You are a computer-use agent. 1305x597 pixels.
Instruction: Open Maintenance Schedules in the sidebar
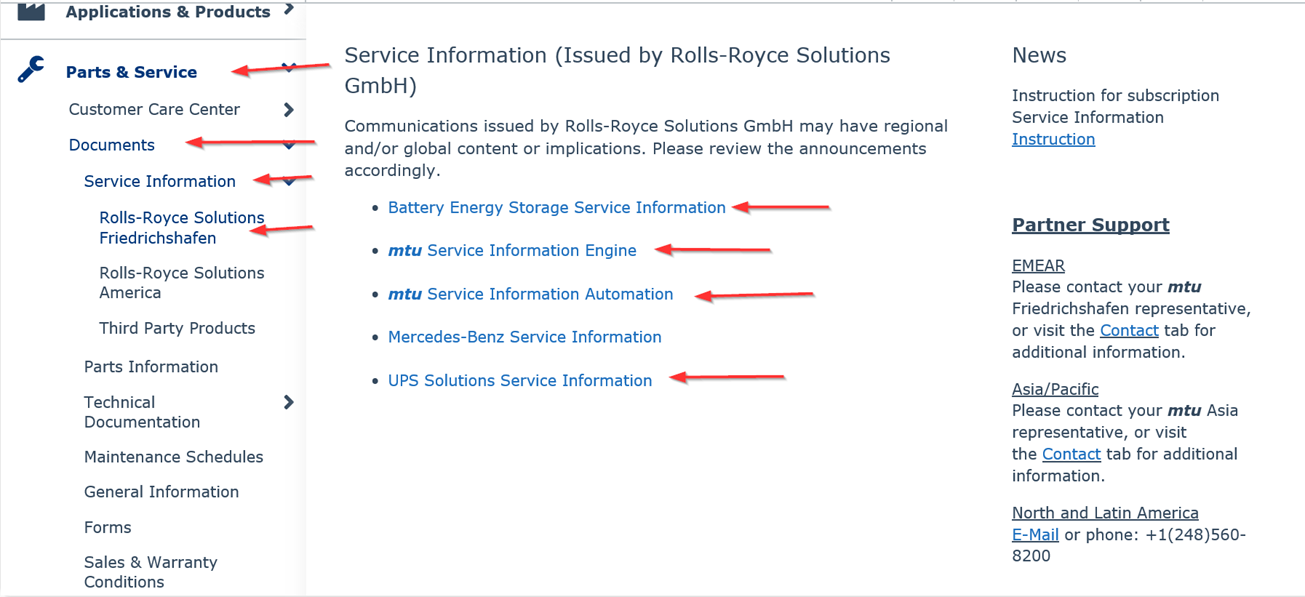tap(174, 457)
